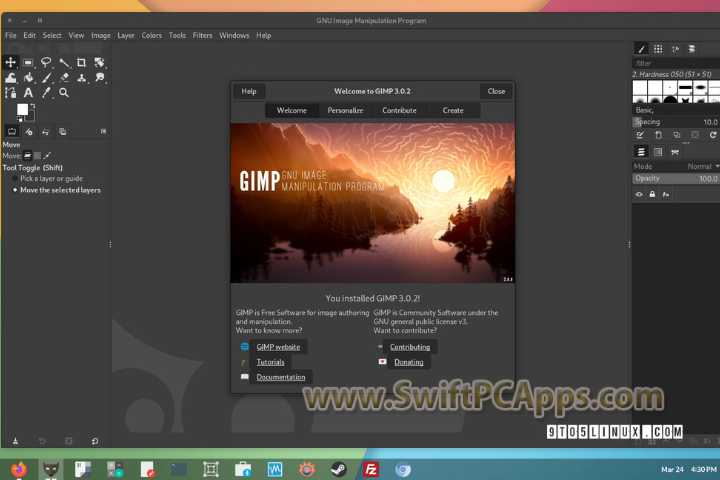Image resolution: width=720 pixels, height=480 pixels.
Task: Set Move mode to selection
Action: [x=37, y=156]
